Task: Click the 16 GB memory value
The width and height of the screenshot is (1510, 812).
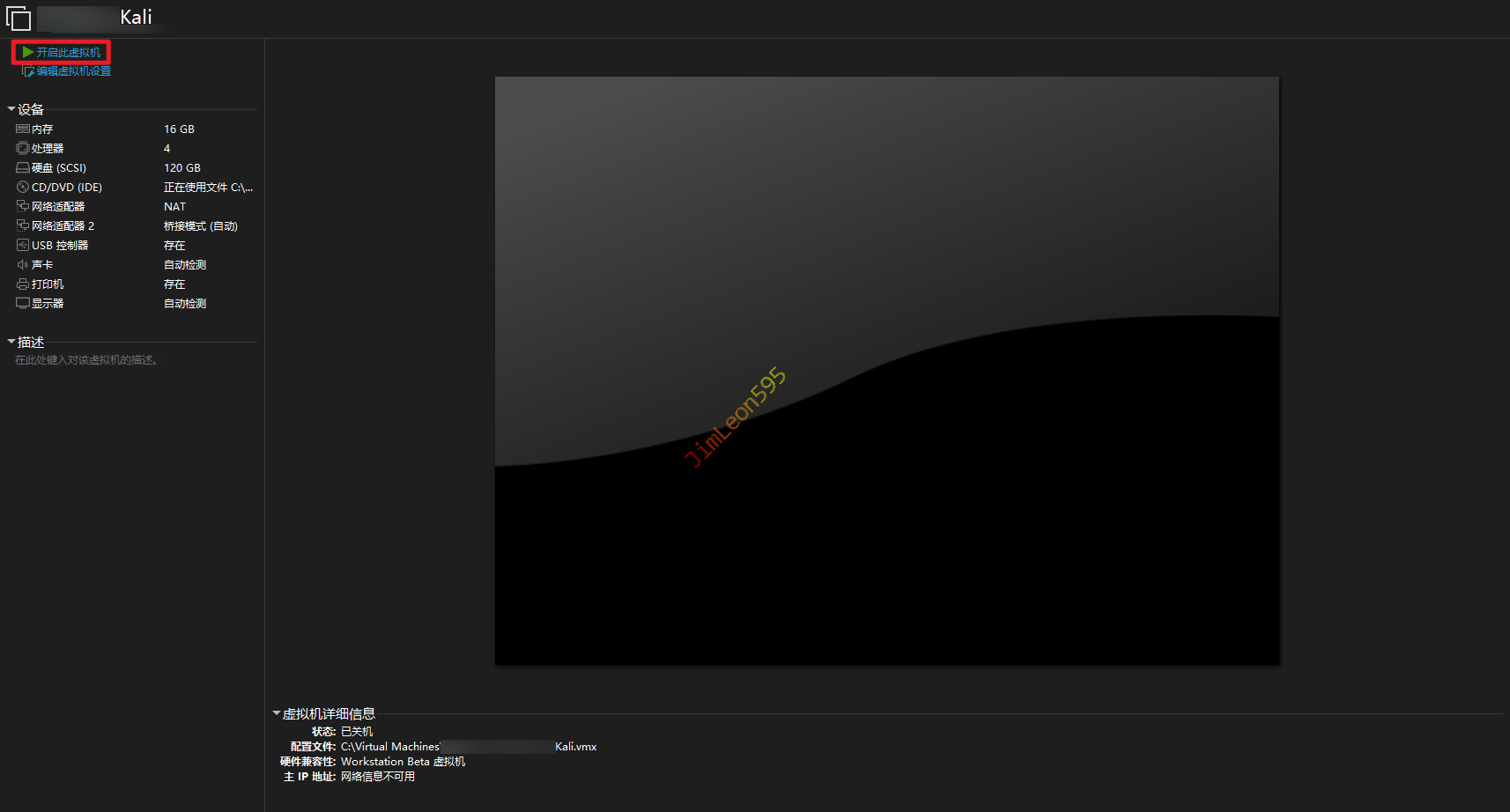Action: click(x=179, y=129)
